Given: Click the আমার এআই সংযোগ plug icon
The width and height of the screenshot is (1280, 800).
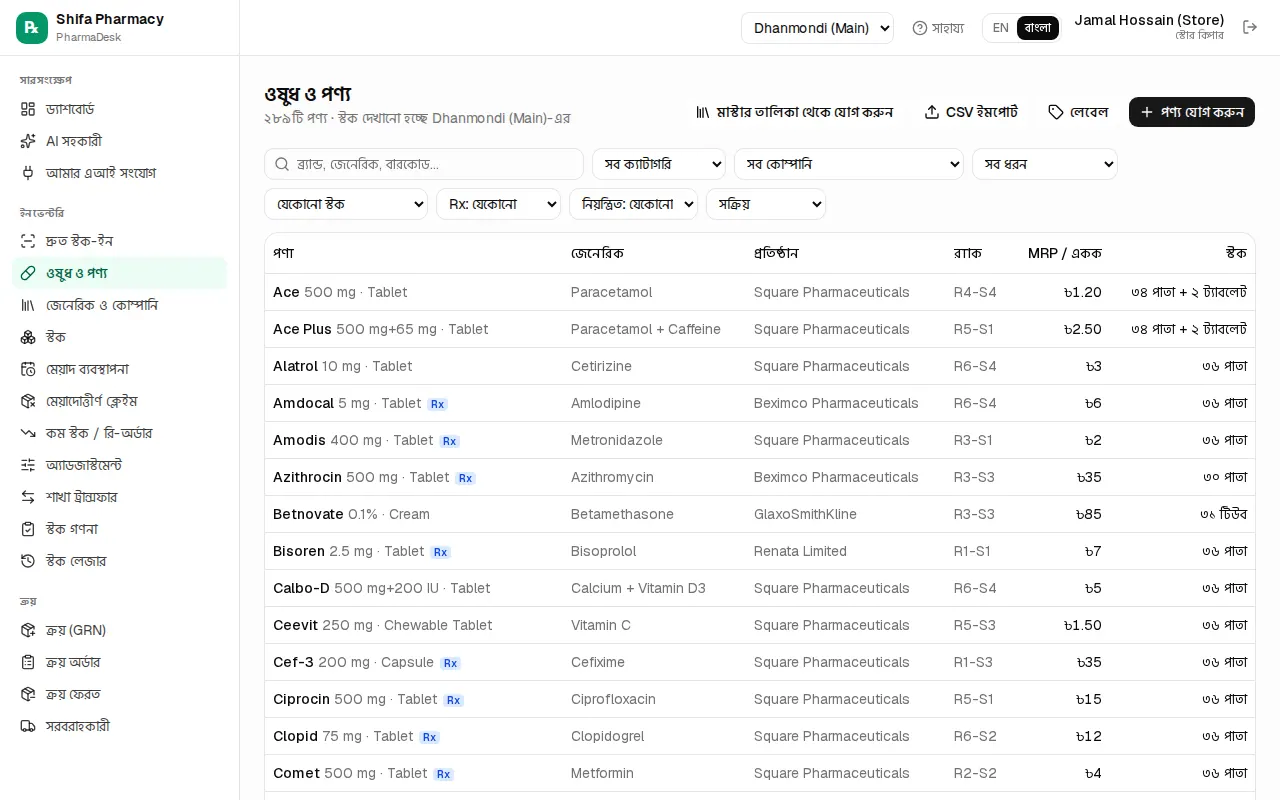Looking at the screenshot, I should pos(28,173).
